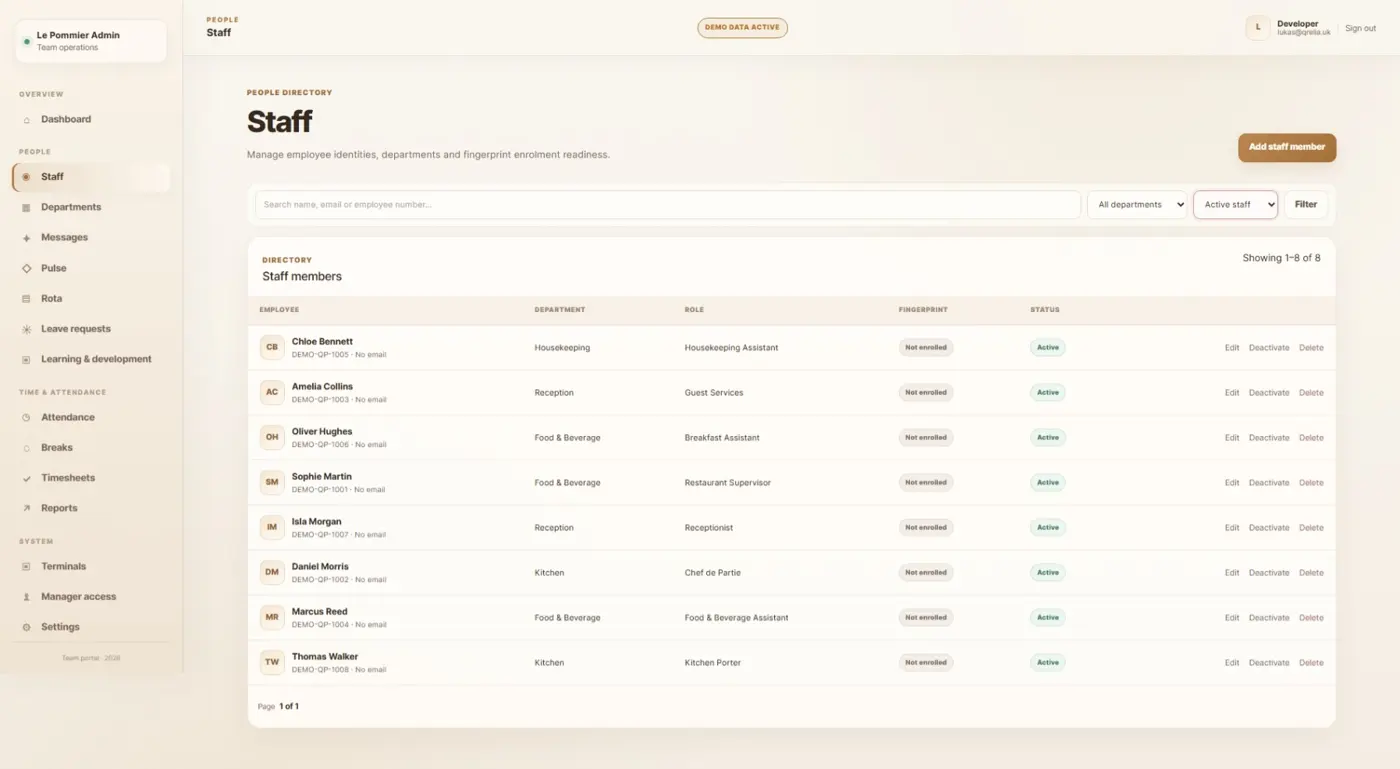The height and width of the screenshot is (769, 1400).
Task: Open the Pulse diamond icon
Action: 26,269
